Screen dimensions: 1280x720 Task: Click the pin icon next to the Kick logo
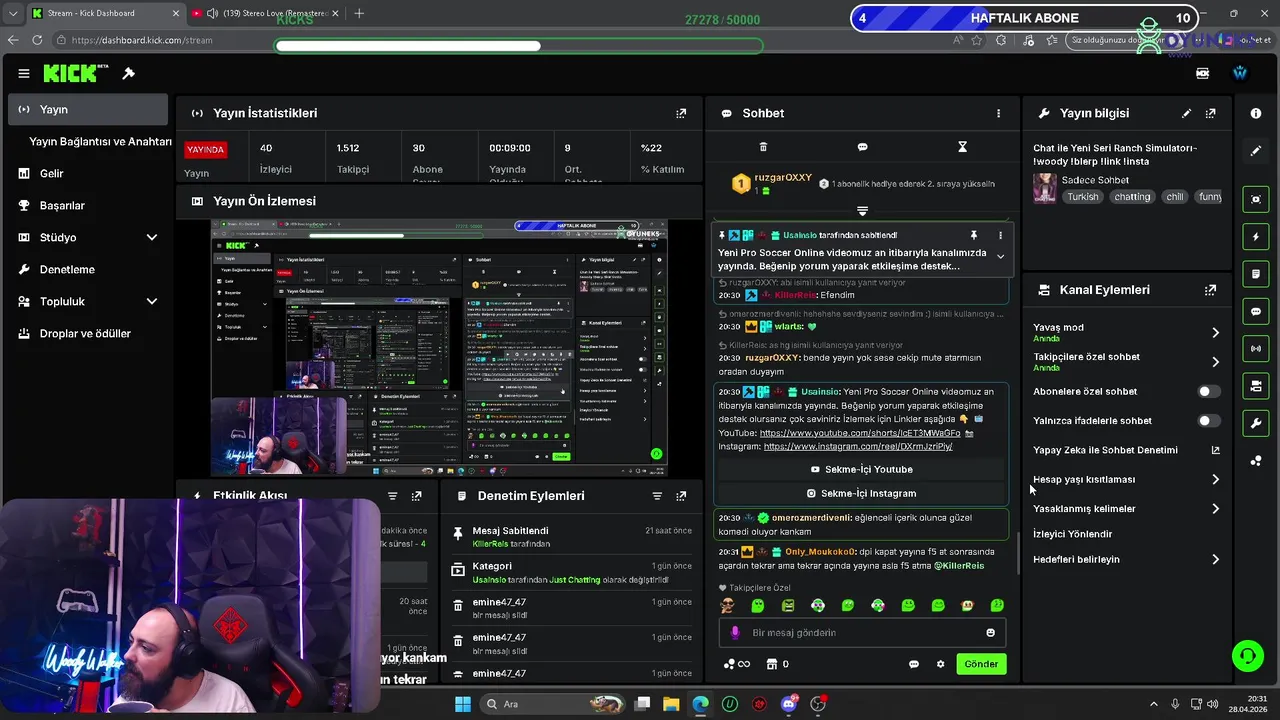129,73
